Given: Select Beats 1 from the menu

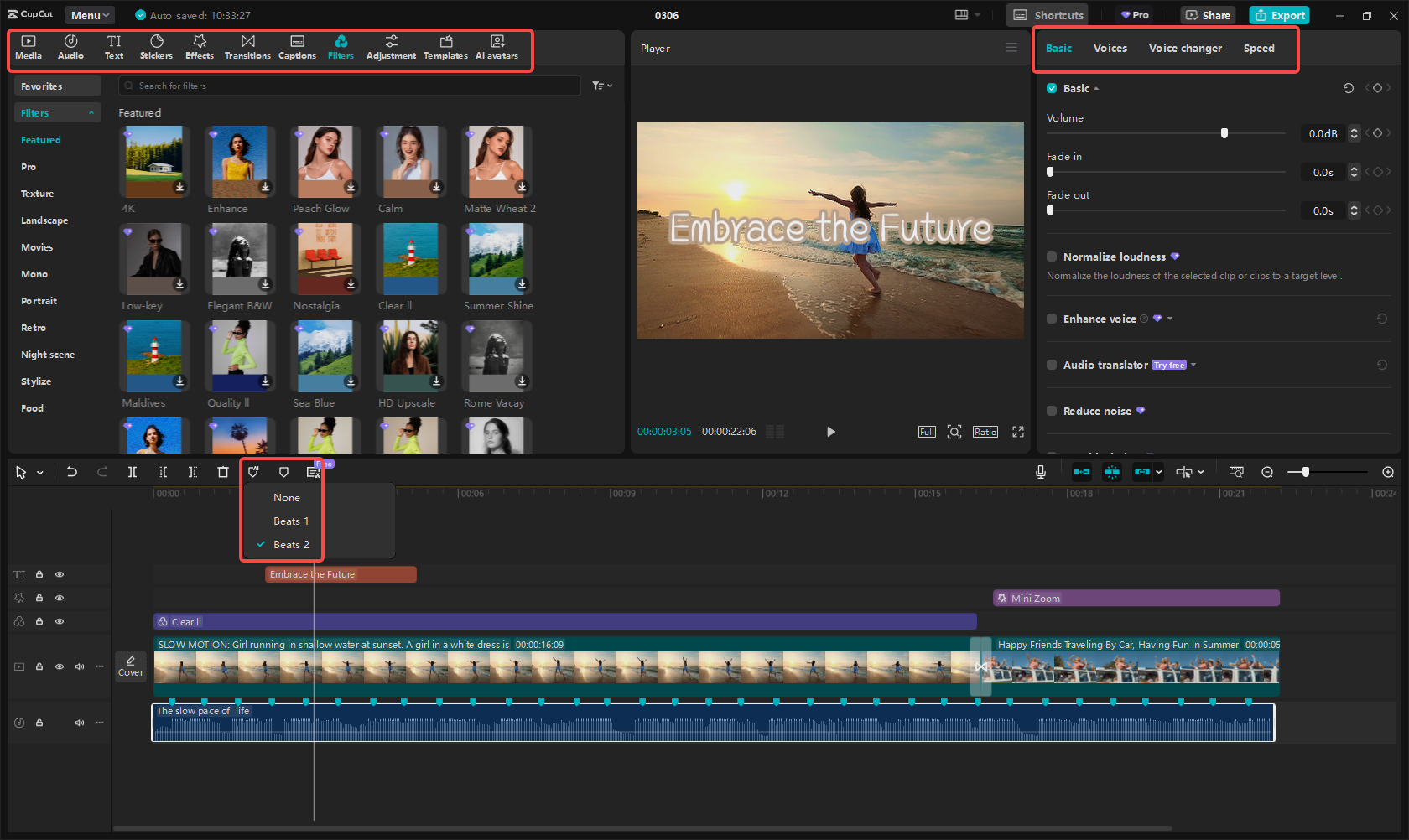Looking at the screenshot, I should [291, 521].
